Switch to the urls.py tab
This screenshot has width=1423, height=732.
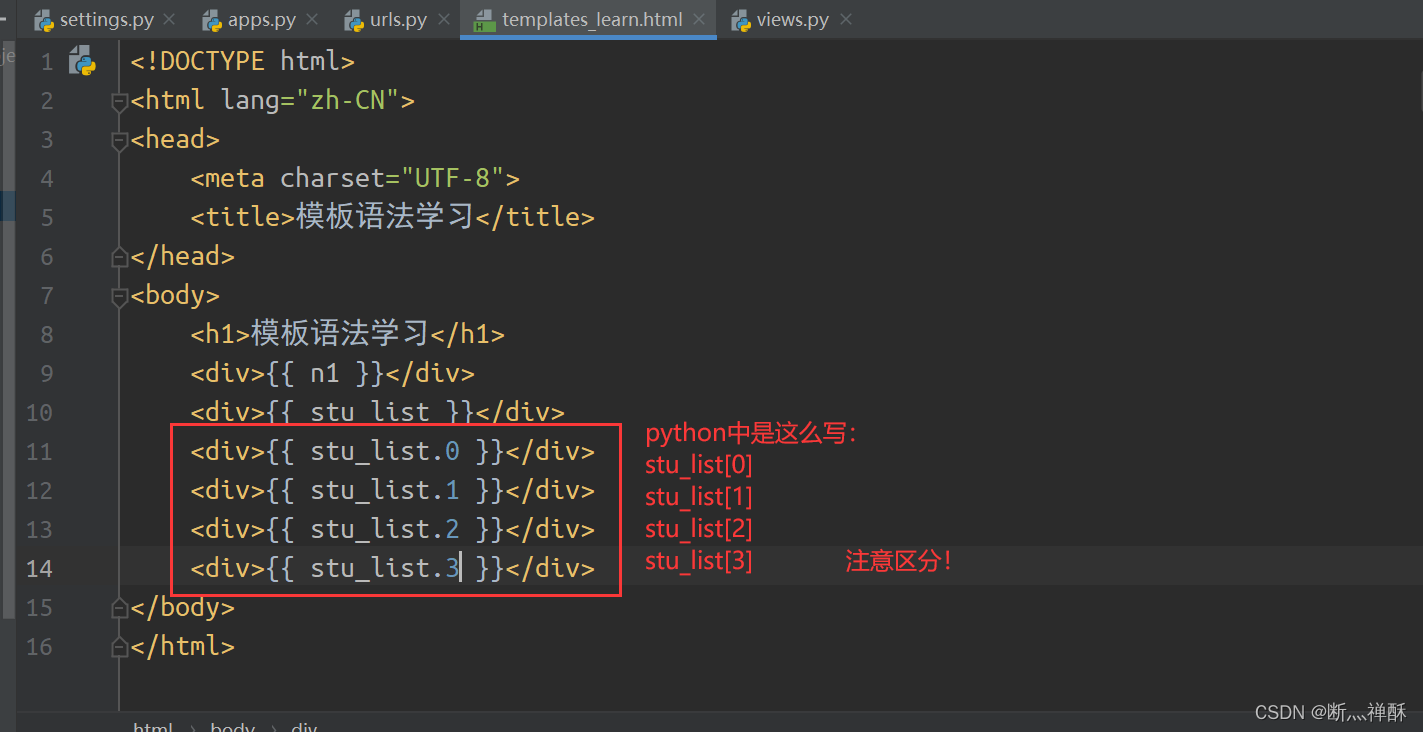pyautogui.click(x=398, y=20)
